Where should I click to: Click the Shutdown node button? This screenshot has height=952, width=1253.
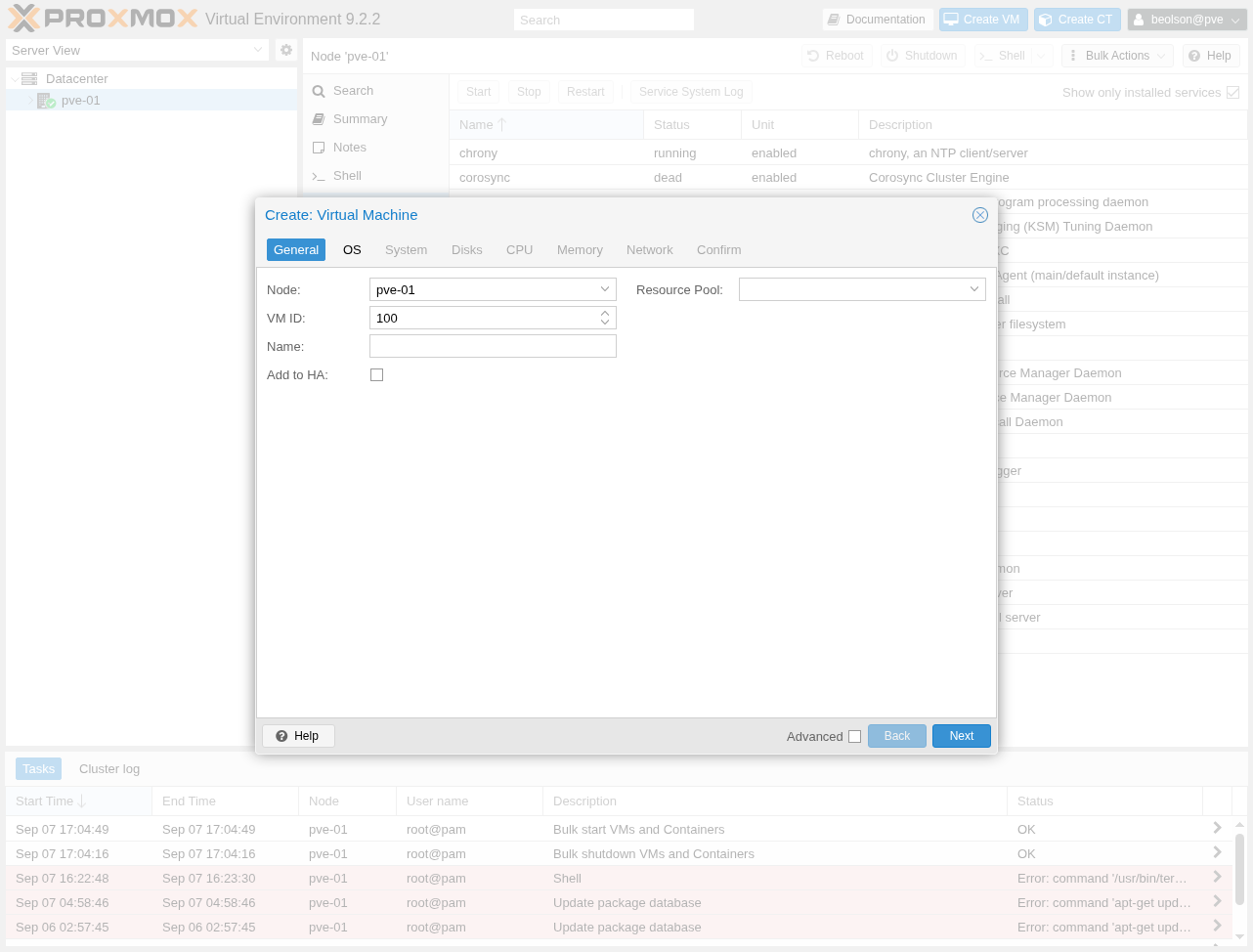coord(922,56)
